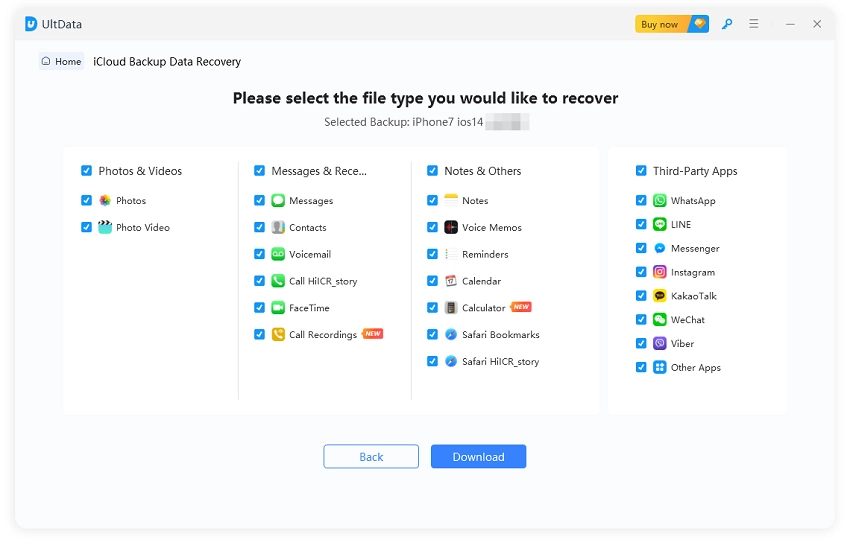
Task: Toggle the KakaoTalk checkbox
Action: (641, 296)
